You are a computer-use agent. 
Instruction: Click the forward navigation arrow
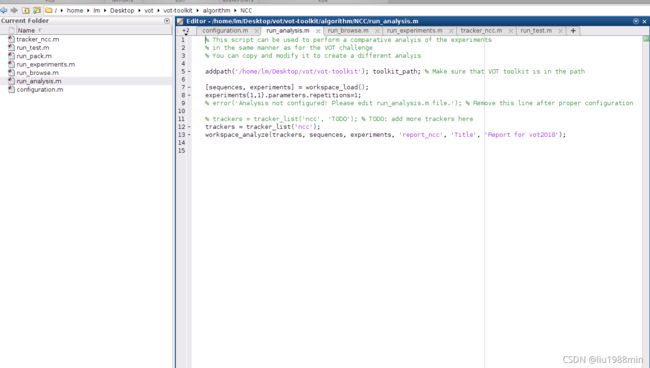[x=14, y=10]
